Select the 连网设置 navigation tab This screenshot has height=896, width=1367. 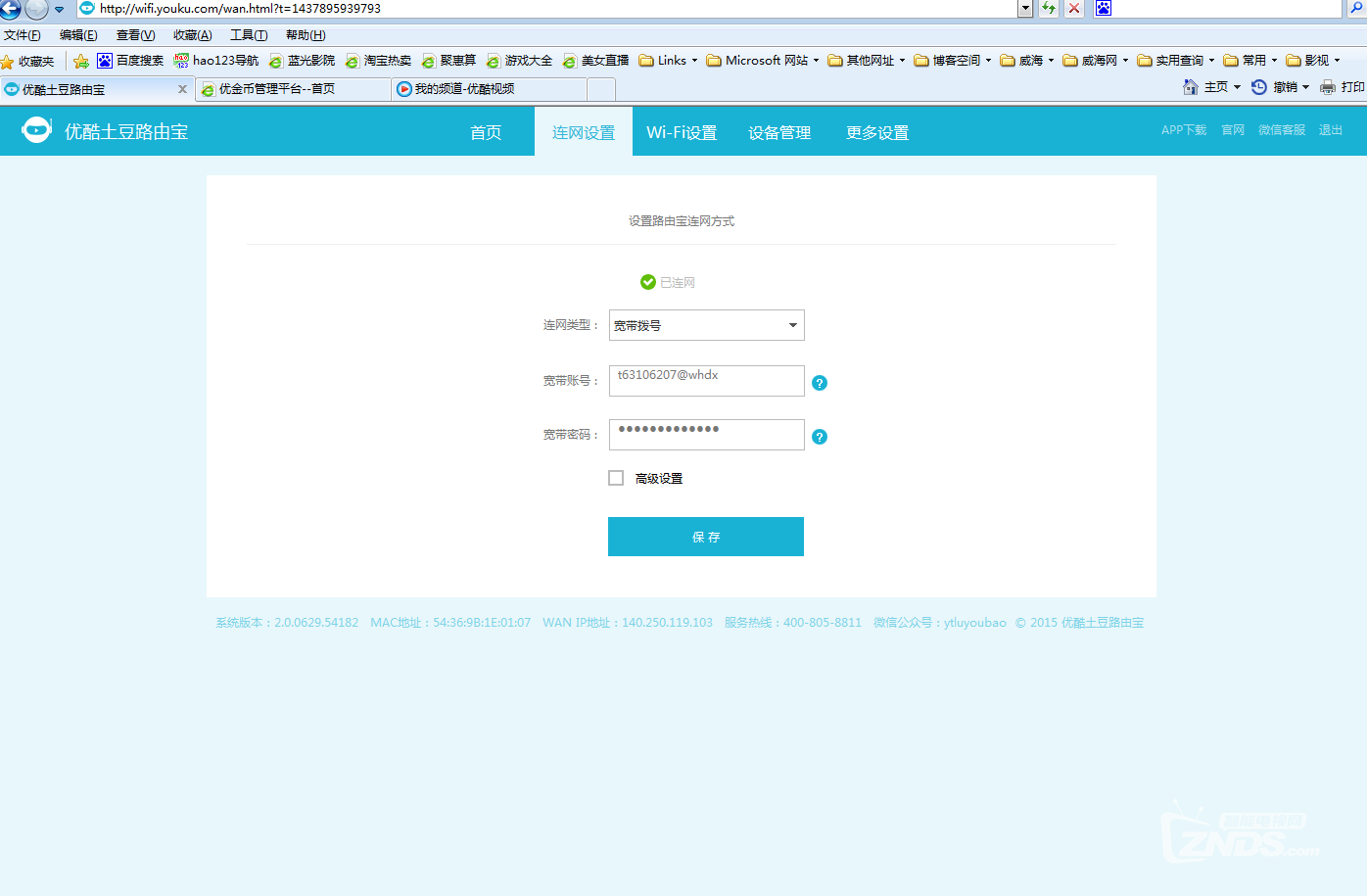coord(584,132)
